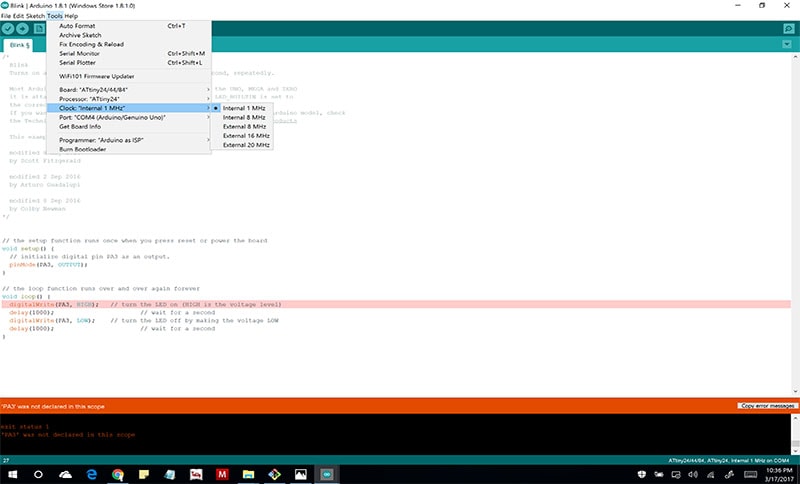
Task: Open the taskbar clock showing 10:36 PM
Action: point(779,474)
